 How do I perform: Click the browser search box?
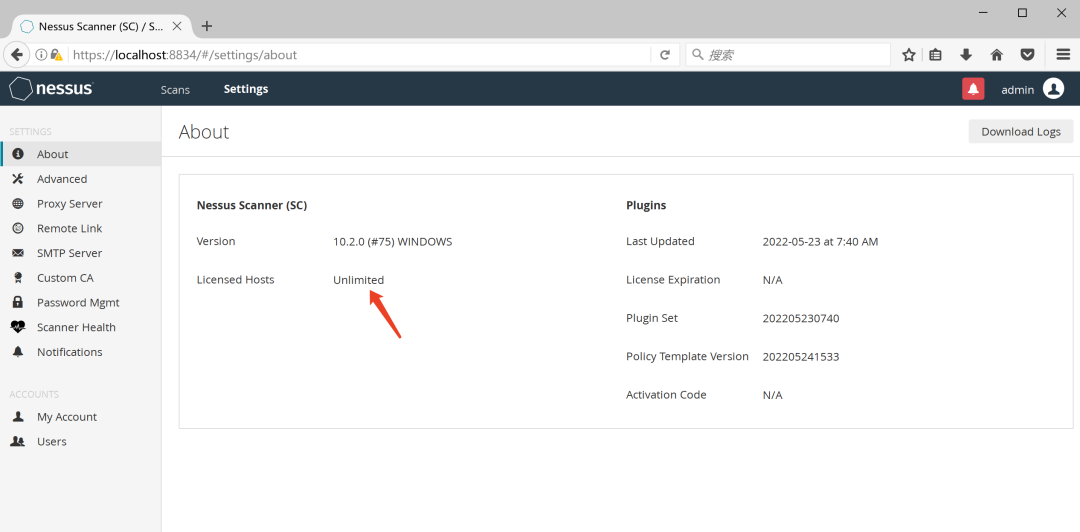point(788,54)
